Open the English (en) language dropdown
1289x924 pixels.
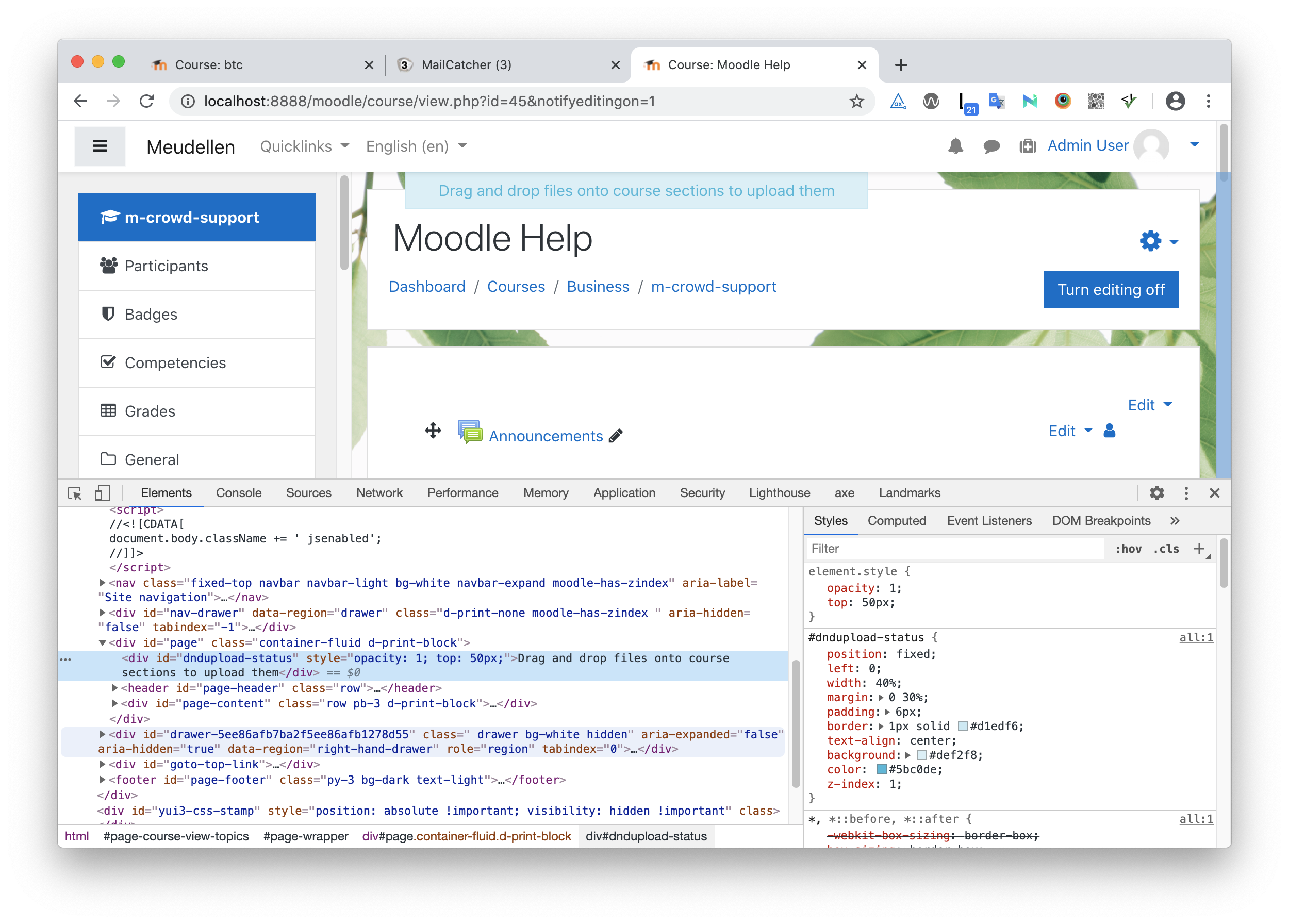pyautogui.click(x=417, y=146)
